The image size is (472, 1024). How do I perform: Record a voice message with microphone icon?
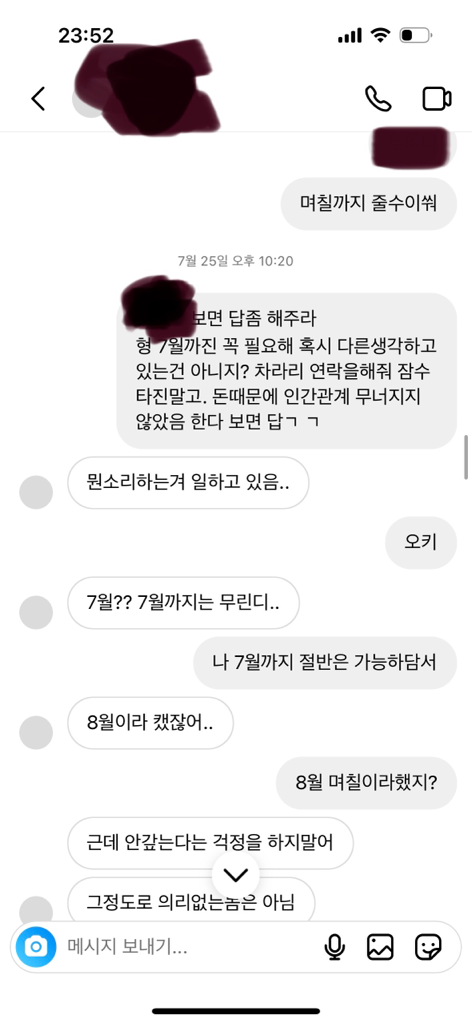pos(335,947)
